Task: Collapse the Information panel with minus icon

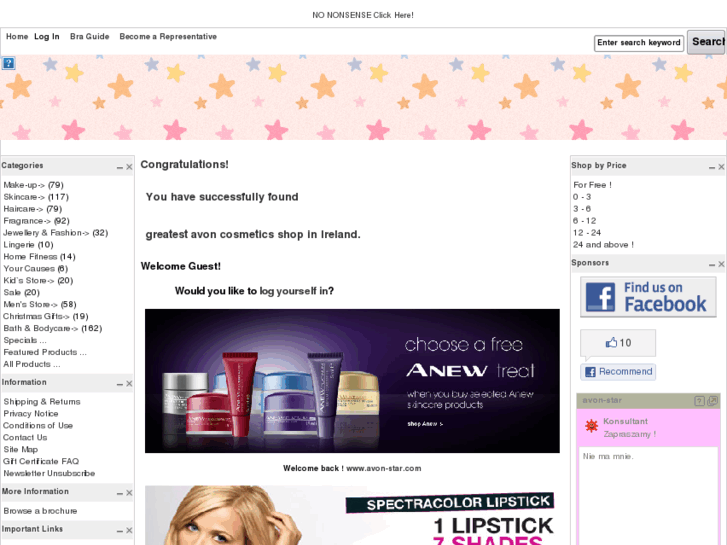Action: pyautogui.click(x=120, y=384)
